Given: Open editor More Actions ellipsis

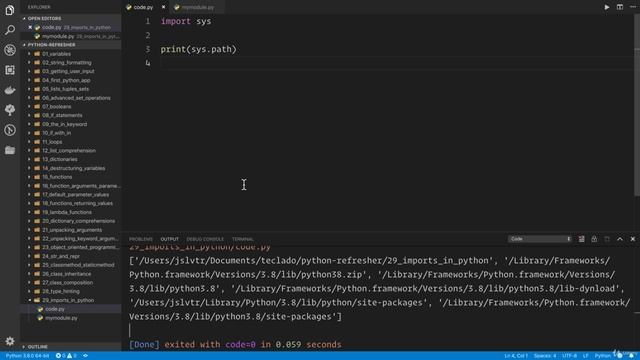Looking at the screenshot, I should click(x=633, y=7).
